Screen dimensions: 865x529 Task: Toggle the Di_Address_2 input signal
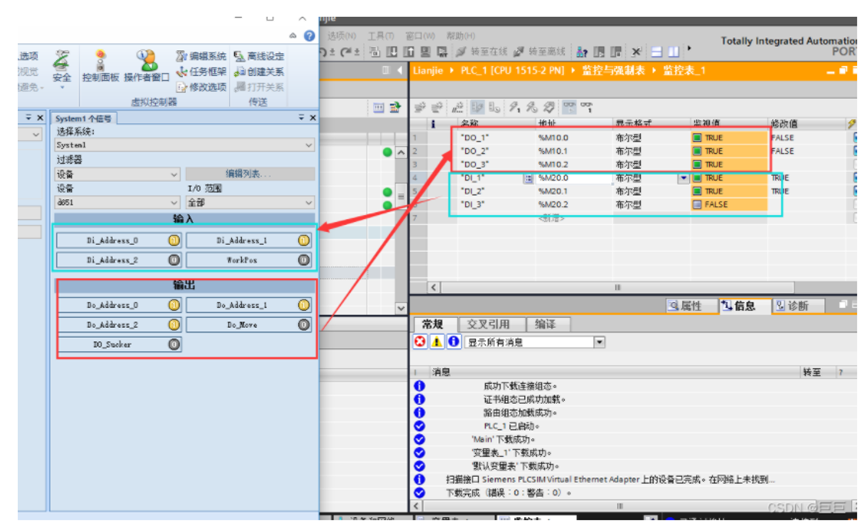point(119,260)
